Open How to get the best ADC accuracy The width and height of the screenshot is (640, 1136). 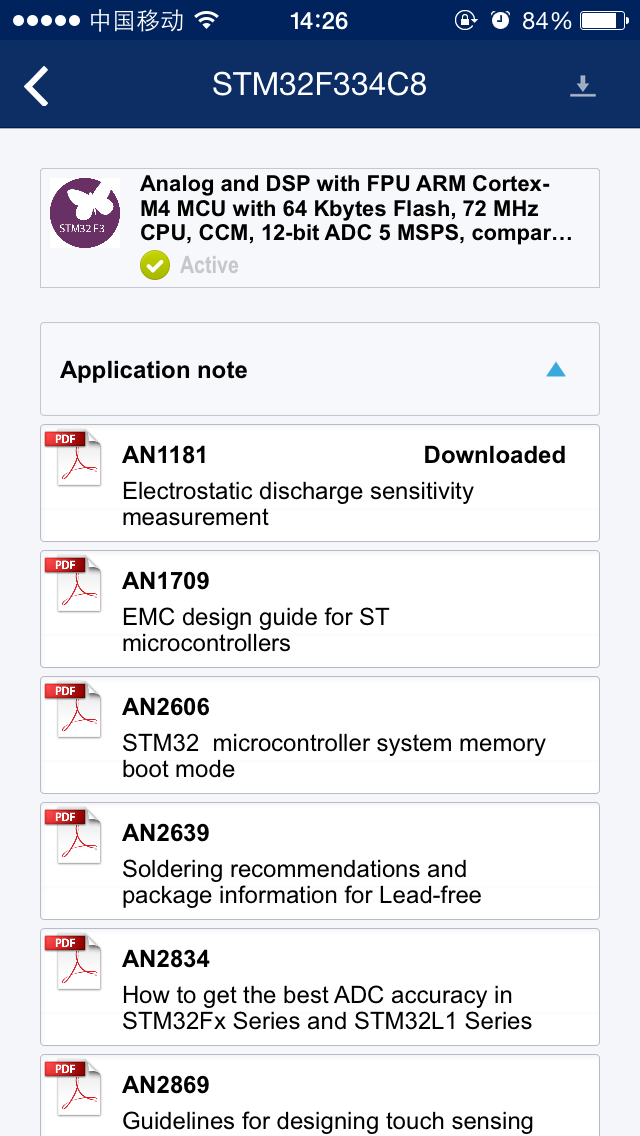coord(327,1008)
